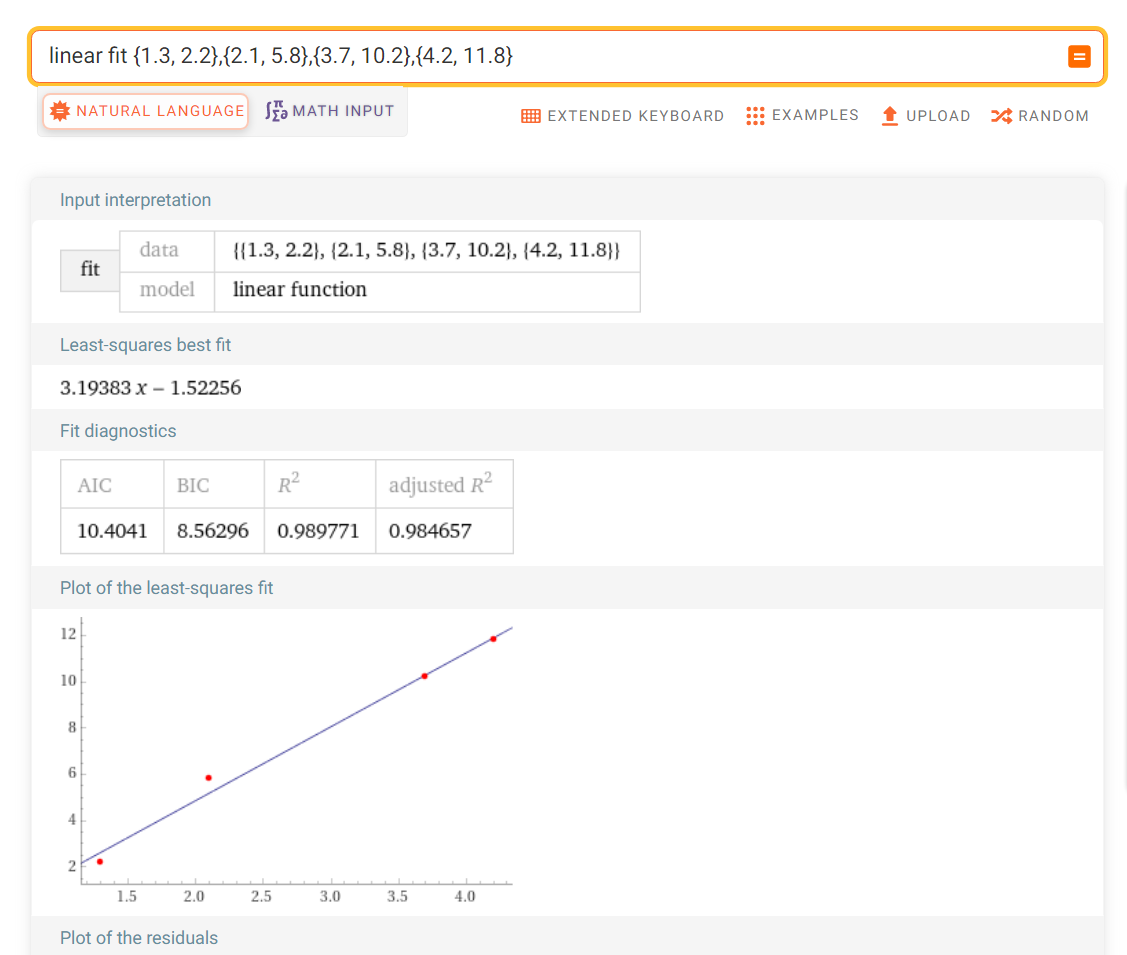Screen dimensions: 1127x955
Task: Select the 'fit' cell in input interpretation
Action: pyautogui.click(x=90, y=270)
